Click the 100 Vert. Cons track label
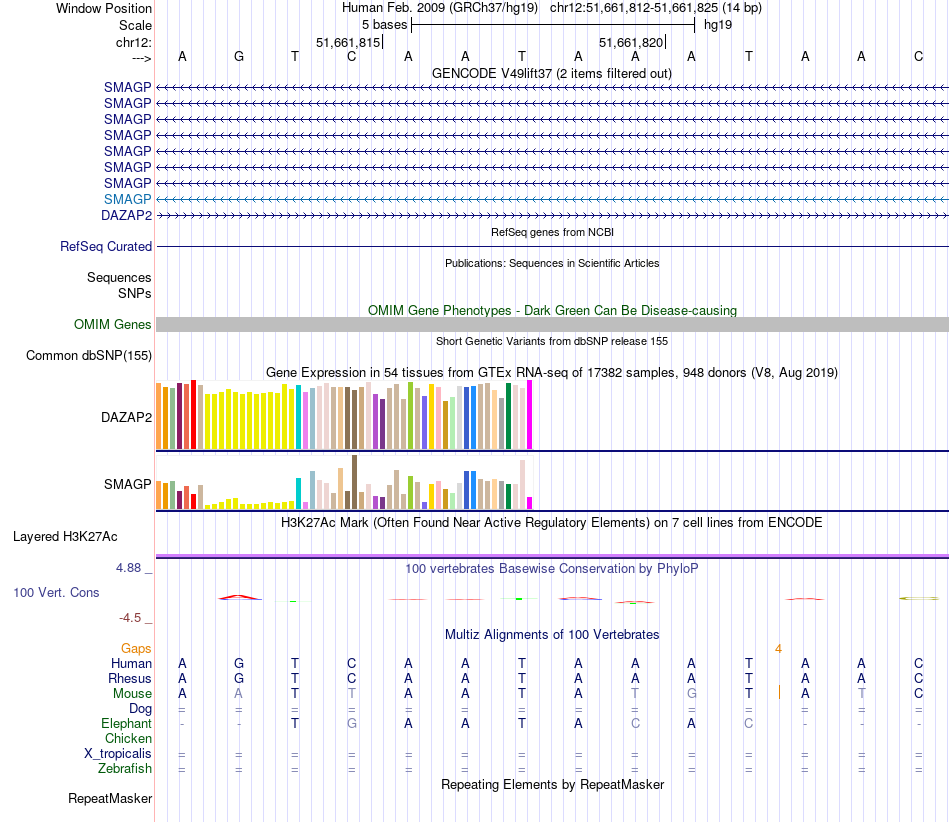950x822 pixels. (56, 592)
